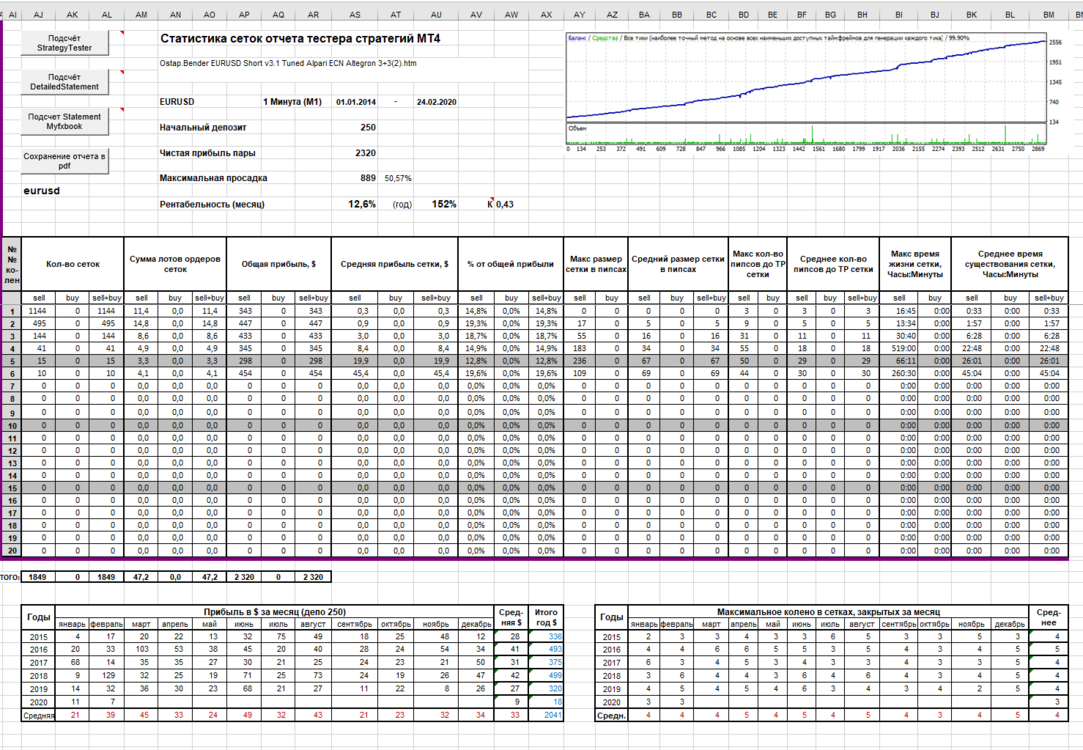
Task: Select the Итого год $ column header
Action: (x=546, y=617)
